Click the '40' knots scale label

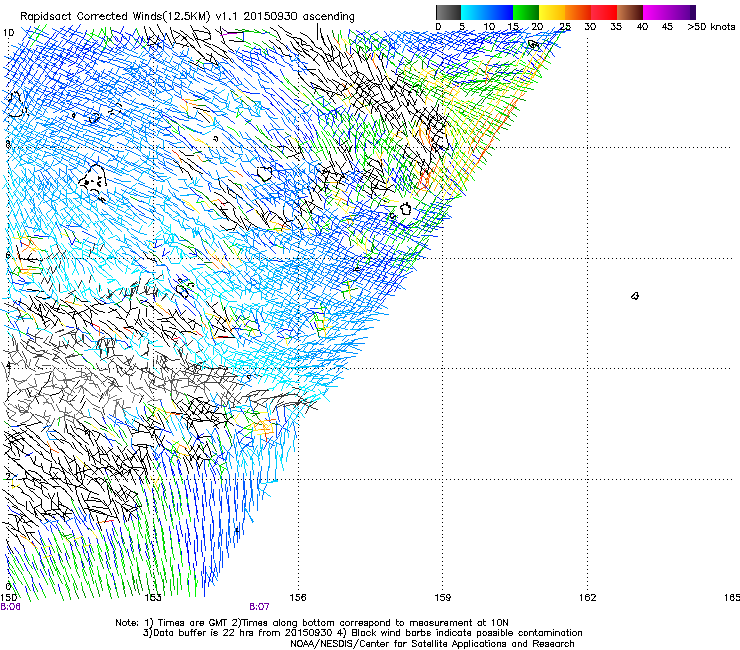(642, 27)
